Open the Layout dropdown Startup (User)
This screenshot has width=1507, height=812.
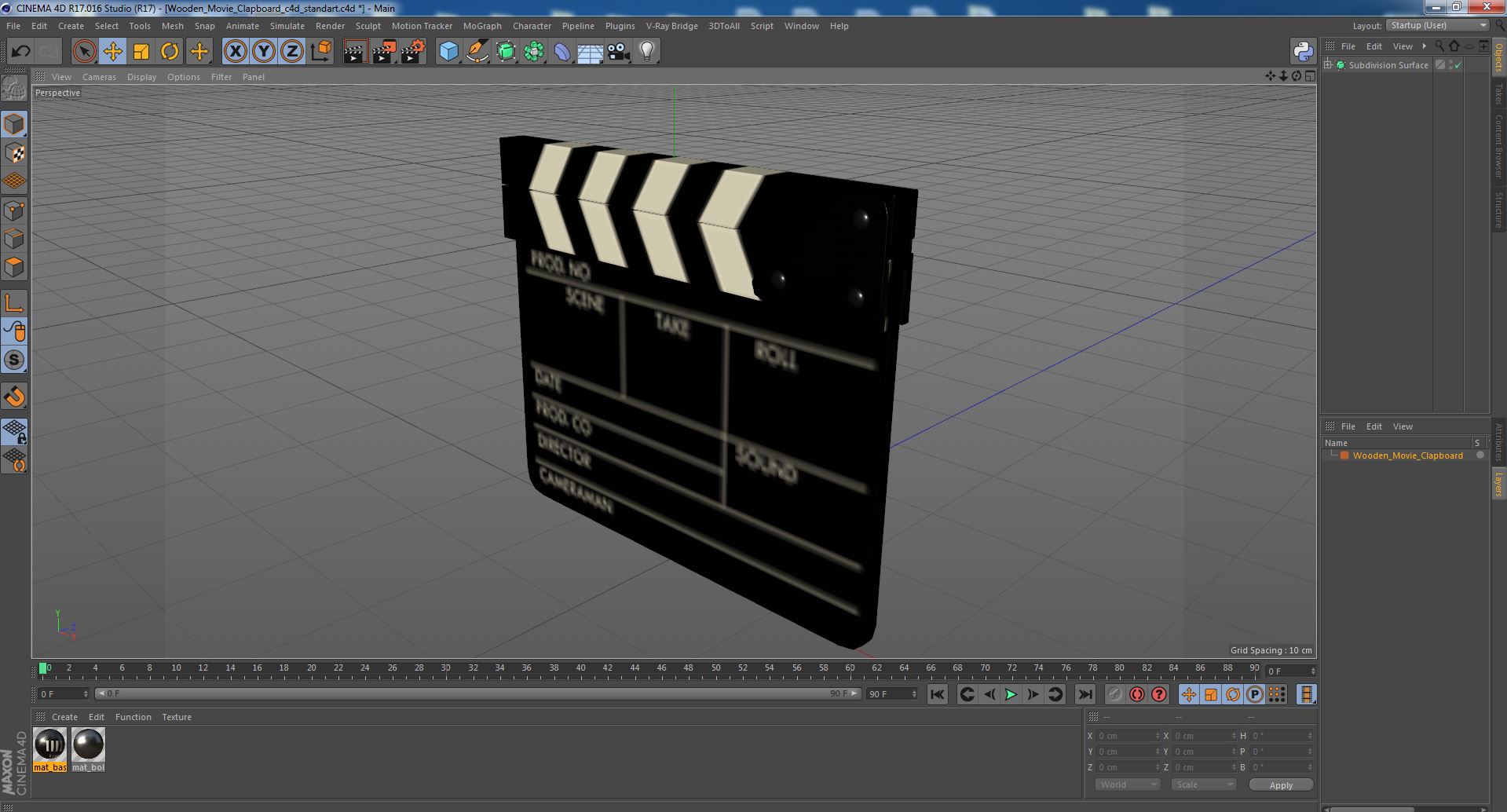1439,25
